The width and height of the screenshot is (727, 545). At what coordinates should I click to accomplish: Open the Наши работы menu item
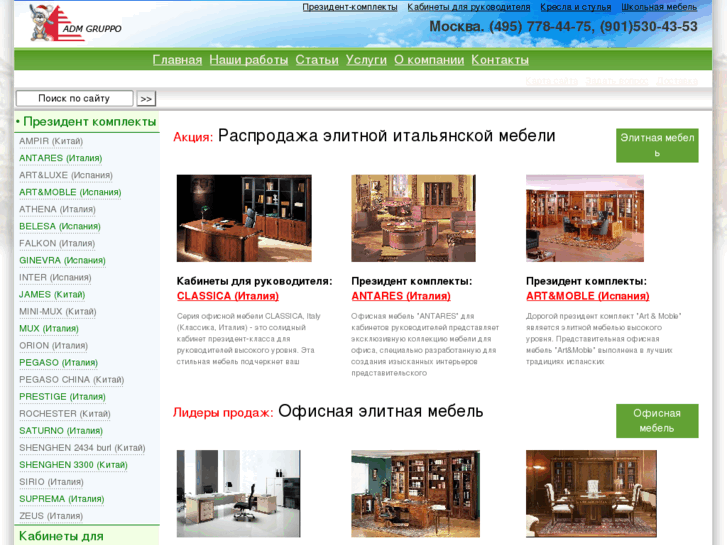[x=249, y=60]
